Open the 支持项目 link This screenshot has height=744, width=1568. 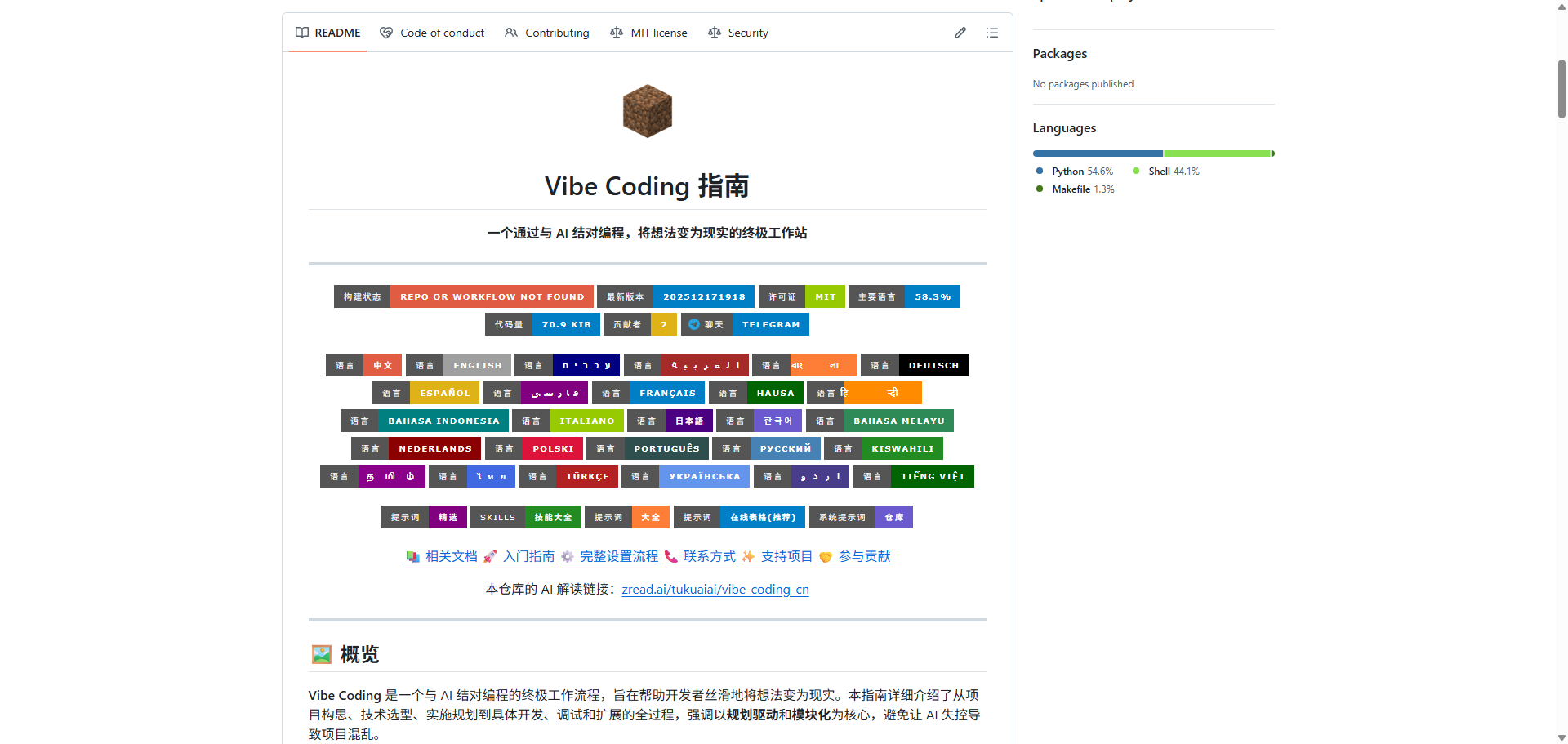[x=777, y=556]
